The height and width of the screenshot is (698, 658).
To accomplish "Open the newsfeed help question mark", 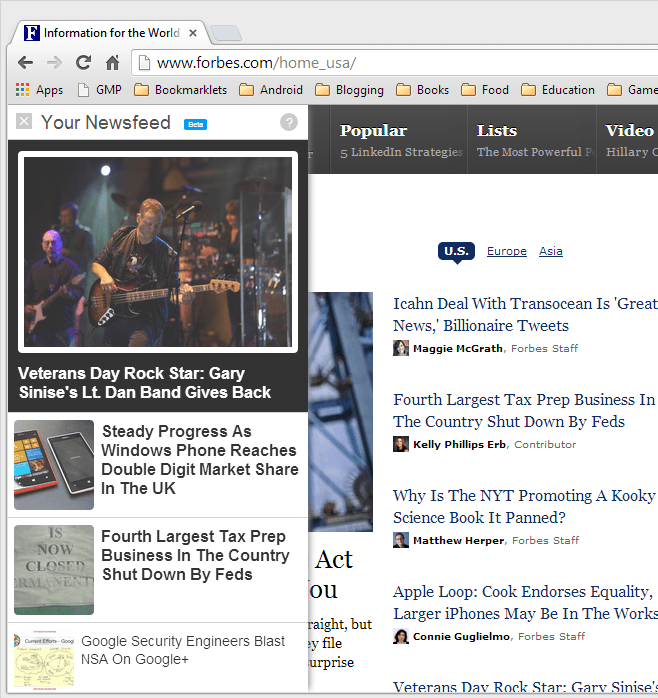I will 289,122.
